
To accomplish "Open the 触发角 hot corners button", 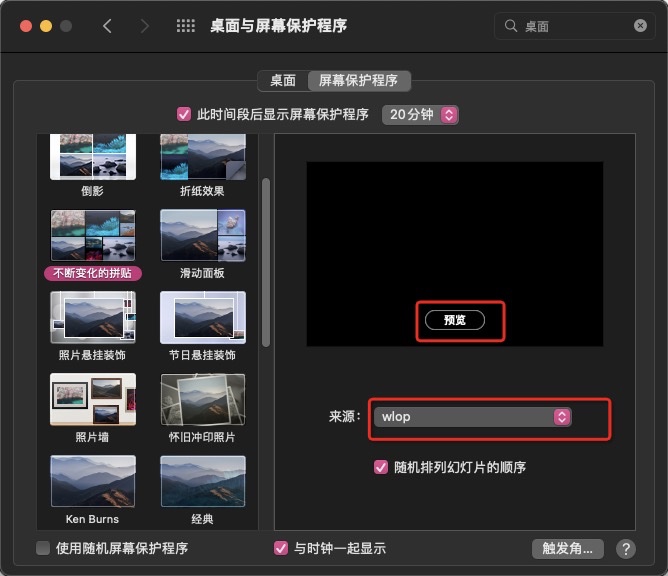I will pos(568,548).
